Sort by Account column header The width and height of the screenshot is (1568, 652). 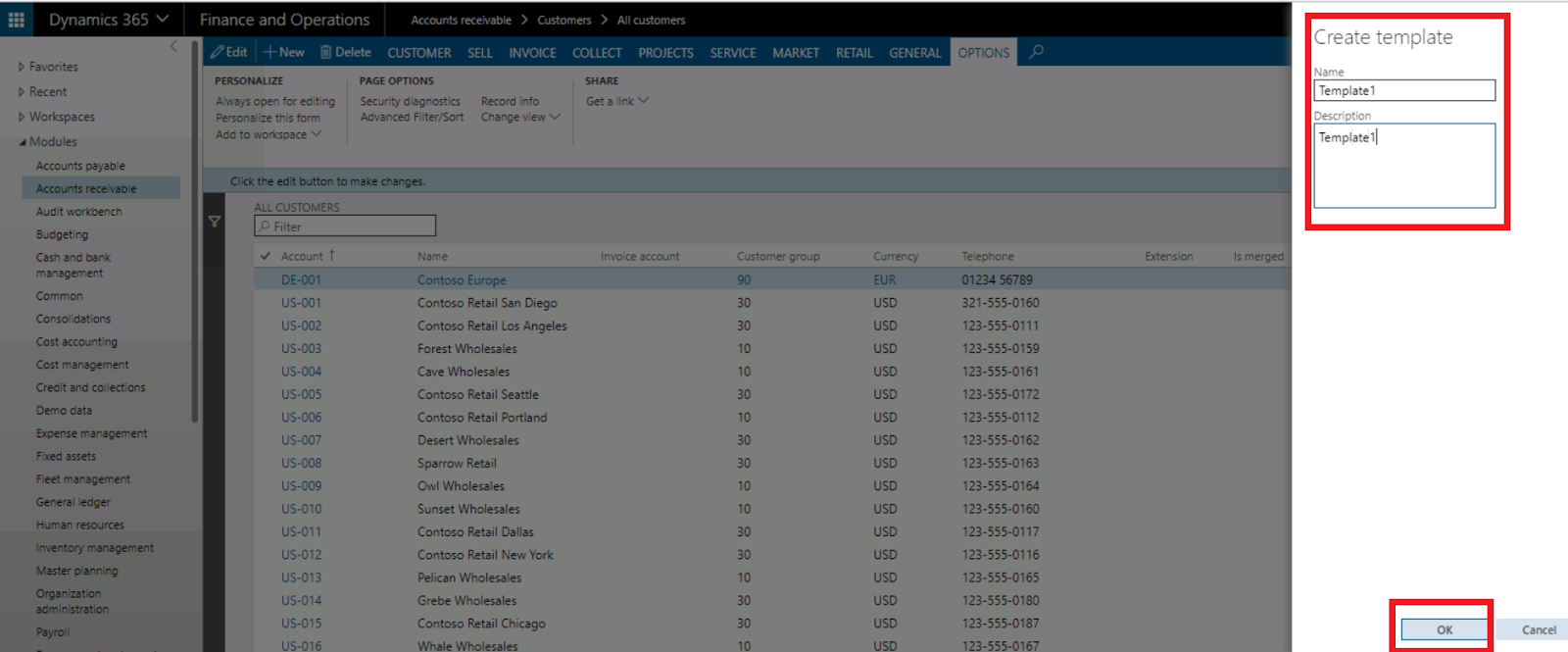click(x=302, y=256)
